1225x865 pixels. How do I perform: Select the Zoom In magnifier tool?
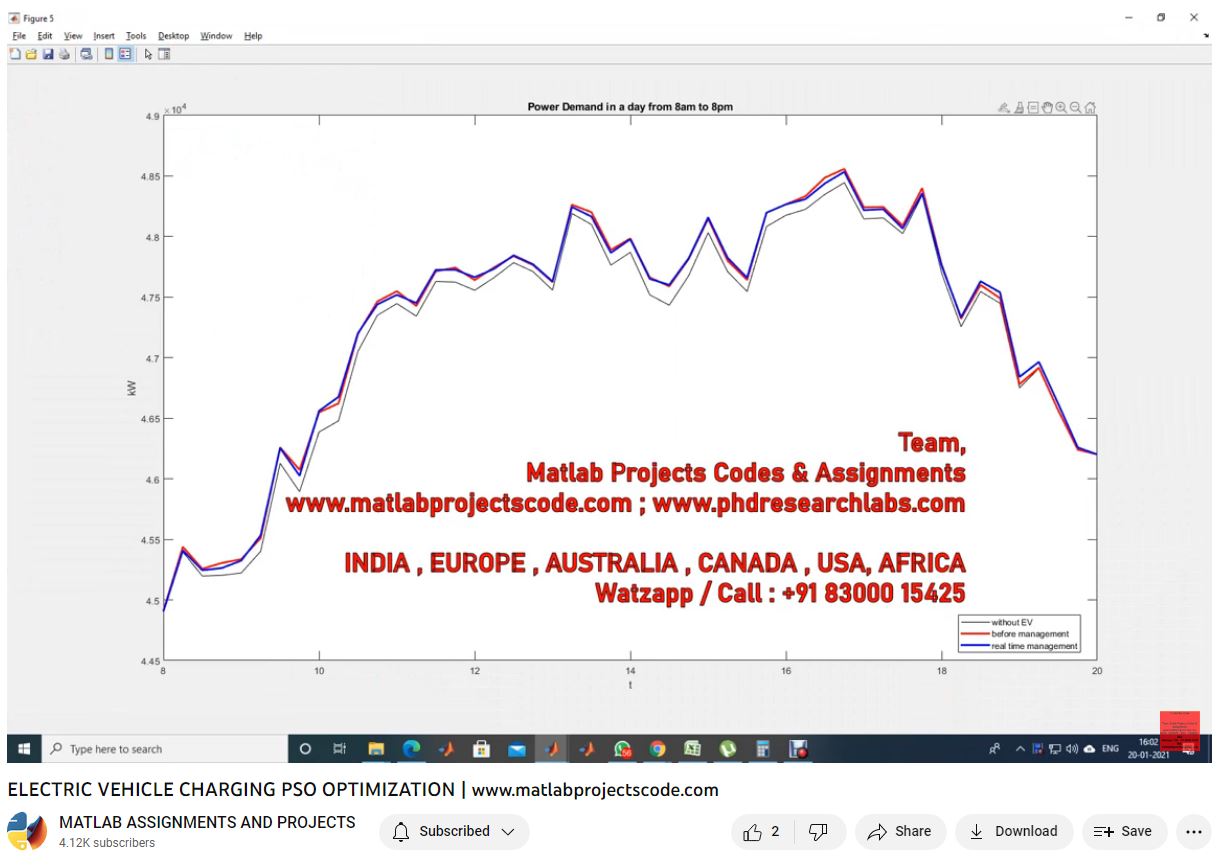pyautogui.click(x=1061, y=108)
